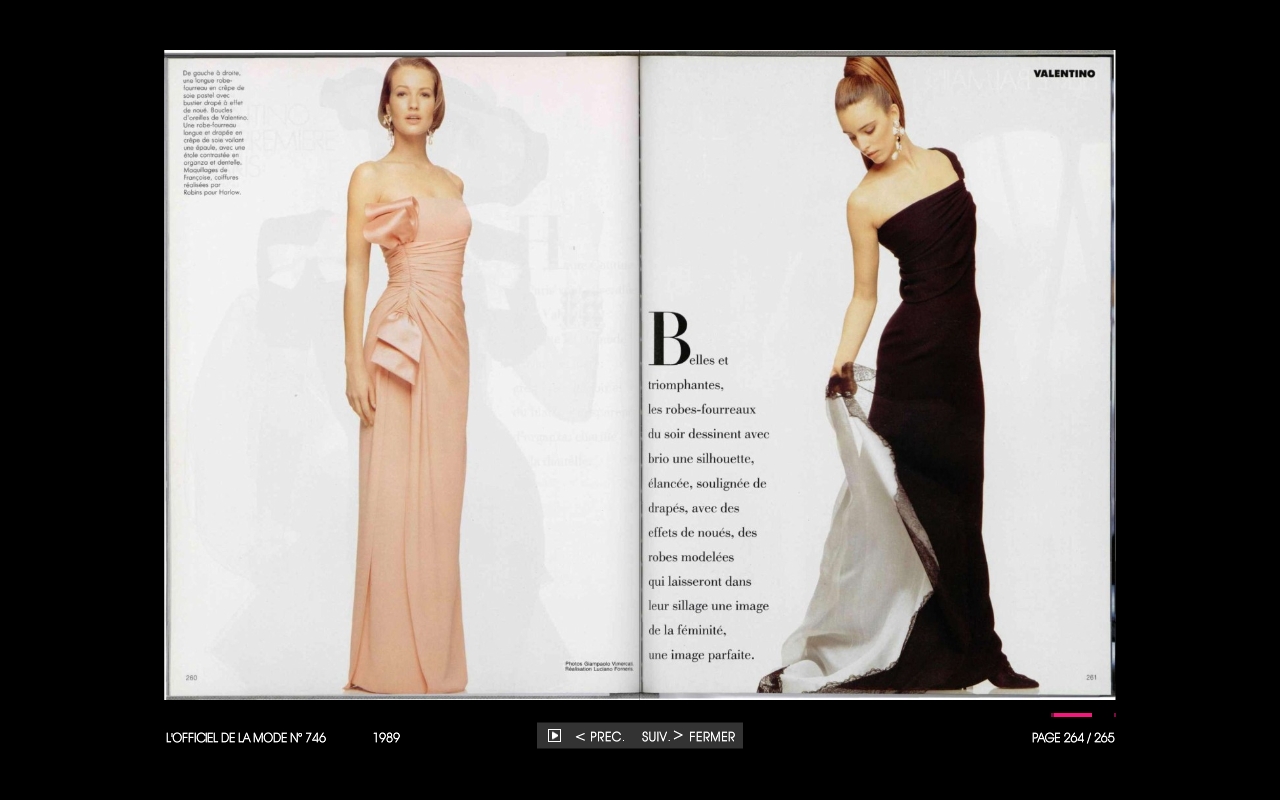The width and height of the screenshot is (1280, 800).
Task: Click the VALENTINO heading on right page
Action: coord(1063,74)
